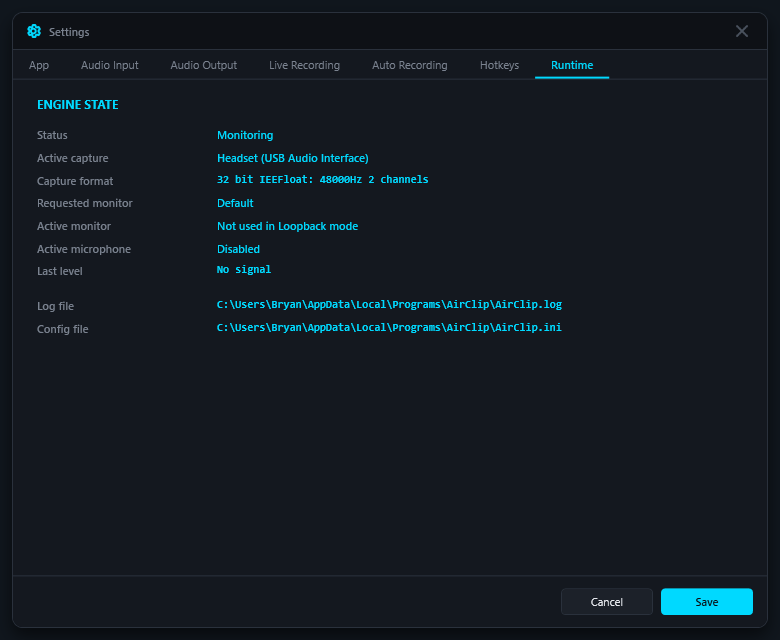780x640 pixels.
Task: Select the Auto Recording tab
Action: pos(410,65)
